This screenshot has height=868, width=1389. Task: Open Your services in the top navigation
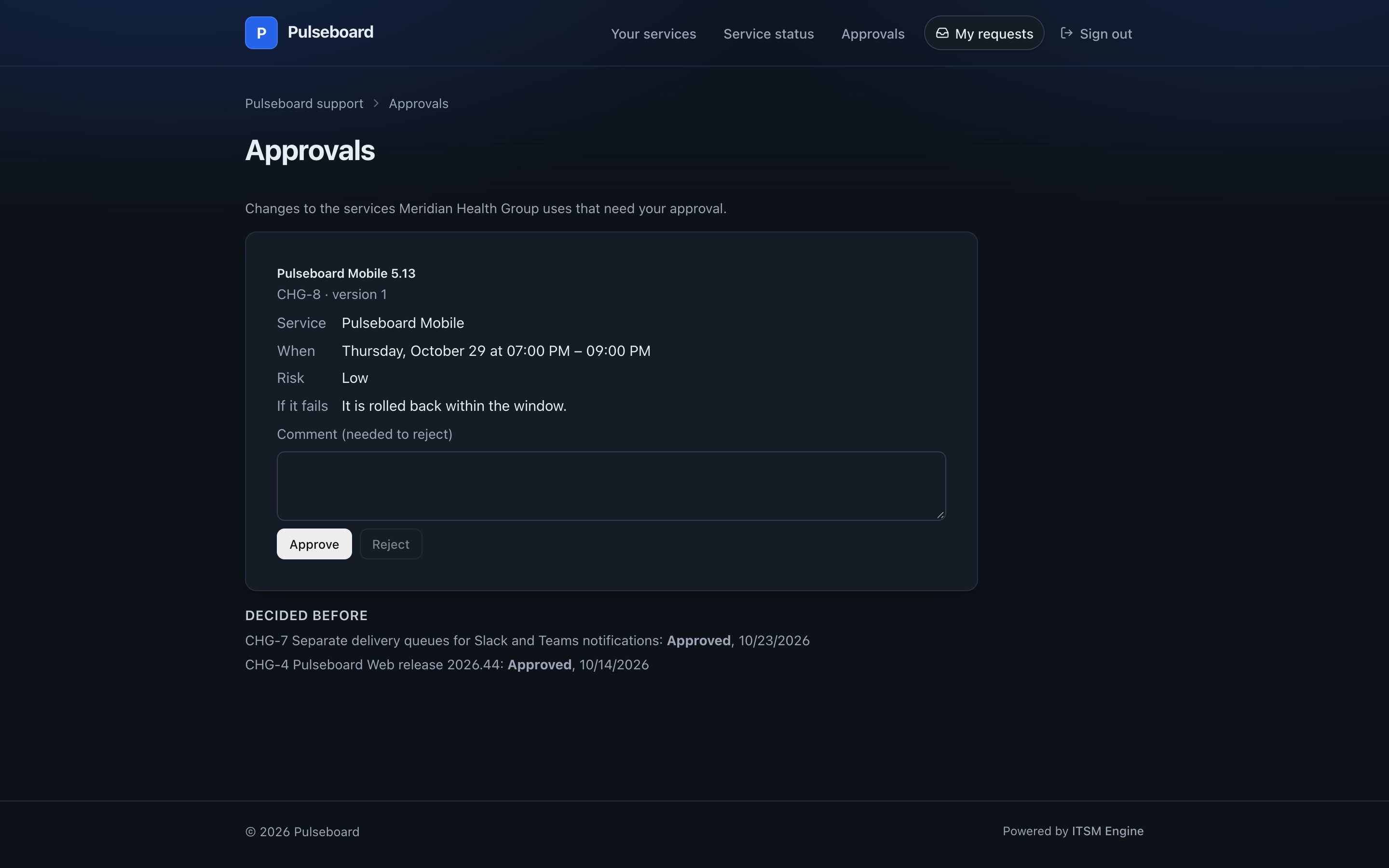pyautogui.click(x=653, y=34)
